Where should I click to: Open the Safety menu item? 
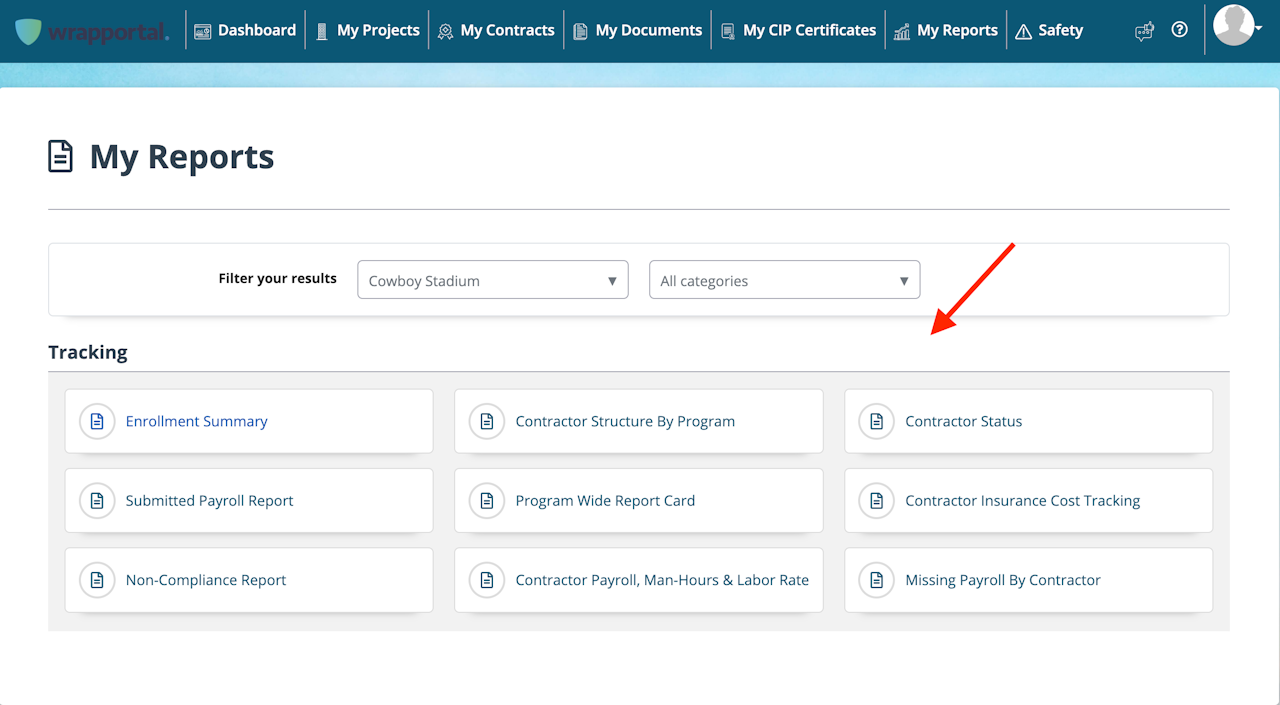[x=1049, y=31]
